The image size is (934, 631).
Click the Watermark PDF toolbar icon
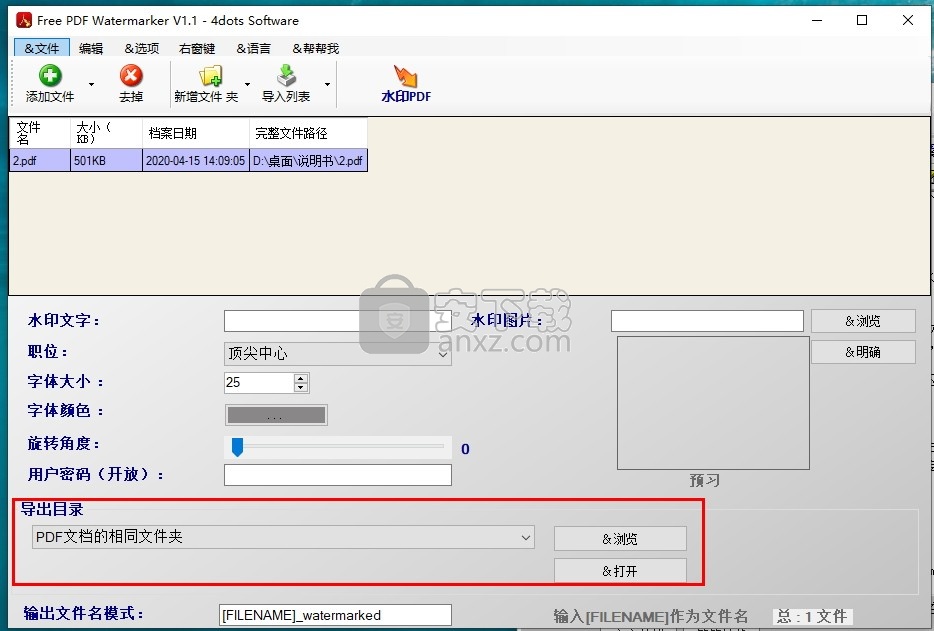406,76
